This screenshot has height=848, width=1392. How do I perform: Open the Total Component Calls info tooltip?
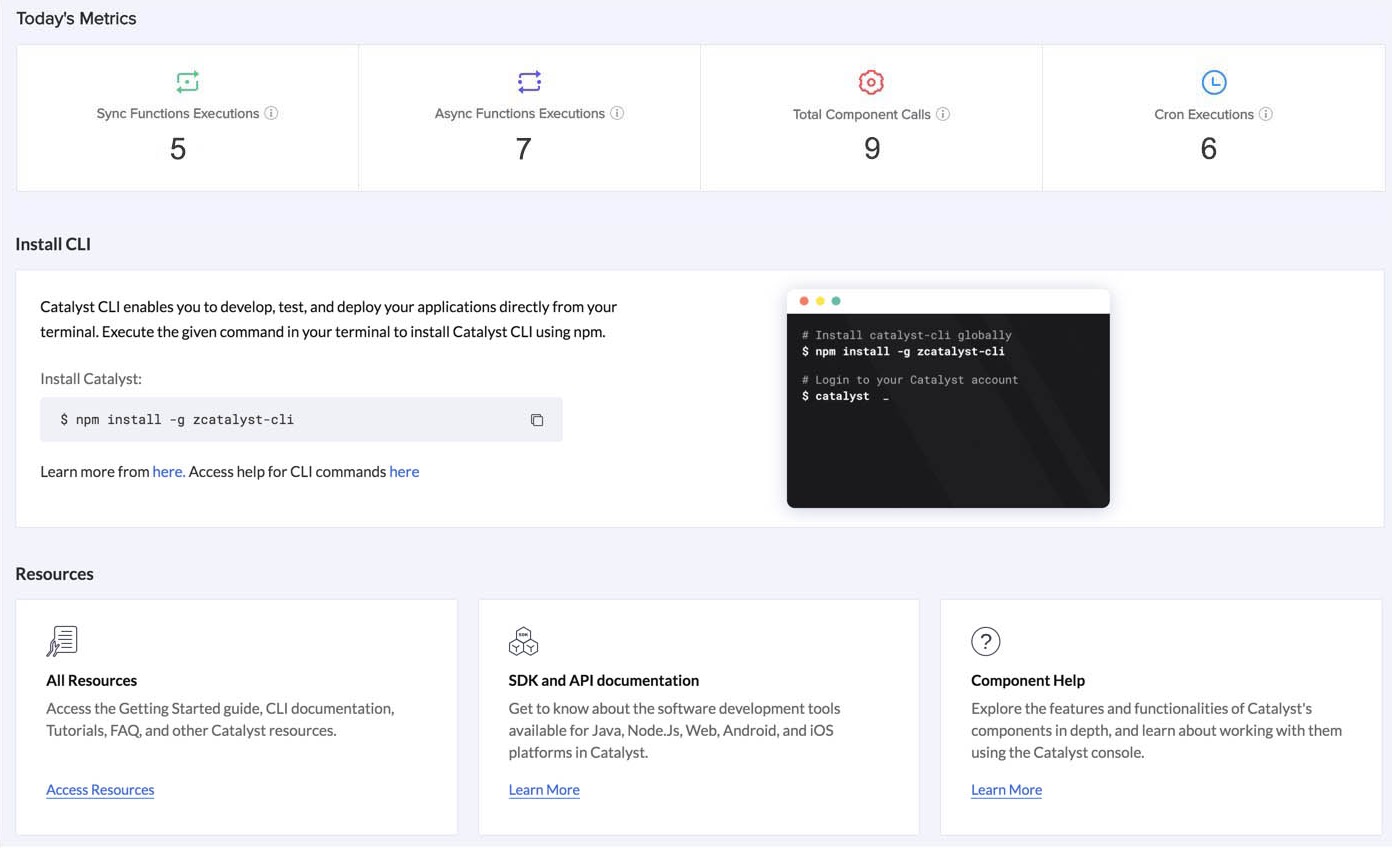(941, 113)
